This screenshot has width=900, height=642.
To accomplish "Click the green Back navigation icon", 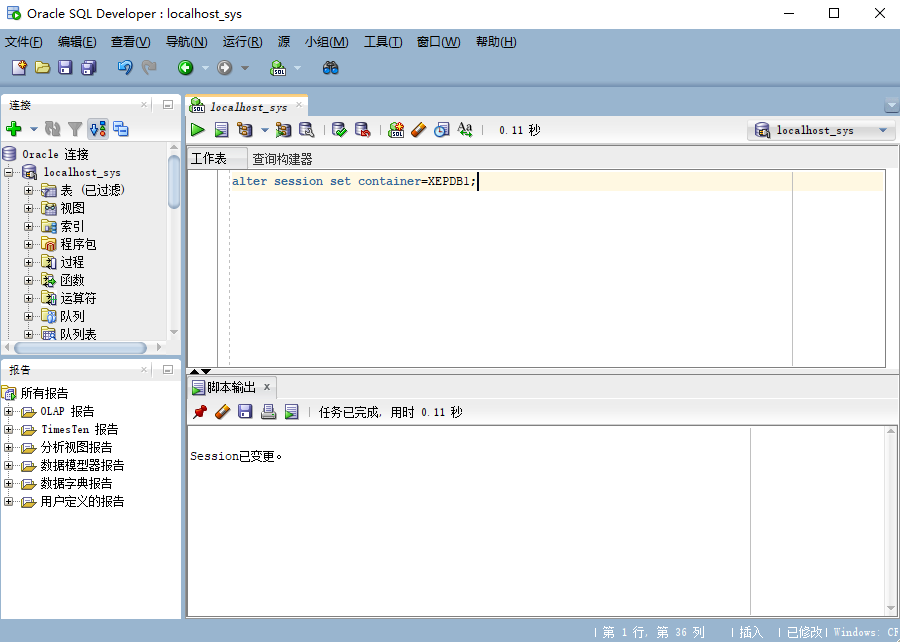I will click(x=185, y=68).
